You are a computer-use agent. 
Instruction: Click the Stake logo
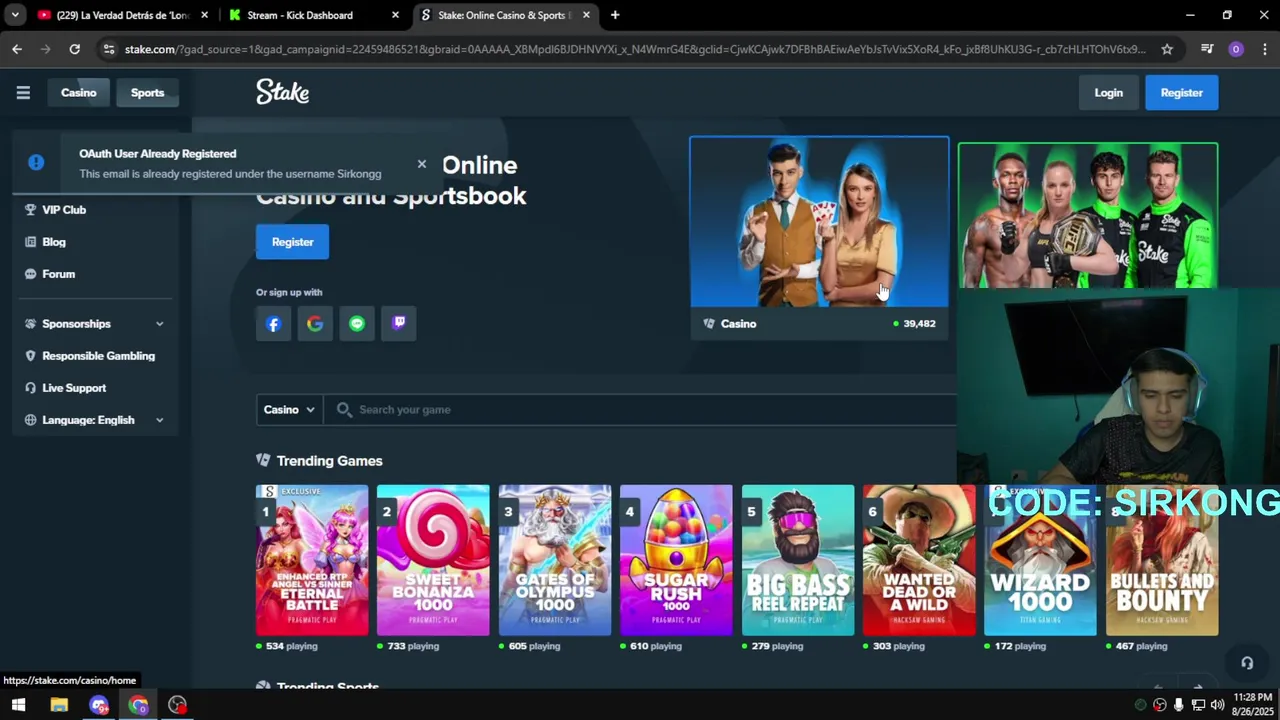tap(282, 92)
